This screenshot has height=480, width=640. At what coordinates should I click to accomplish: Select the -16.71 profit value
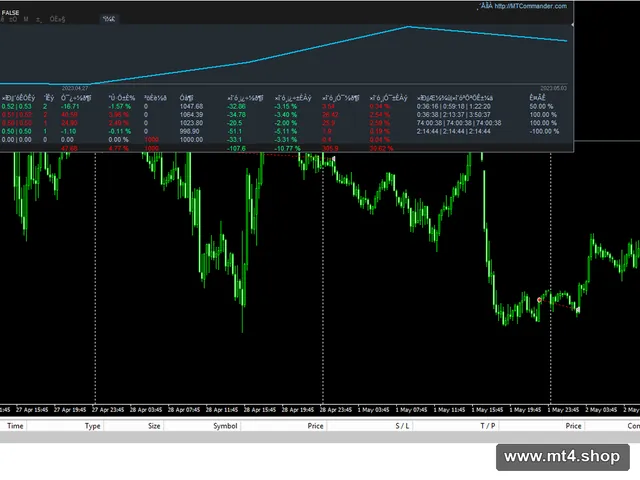click(x=69, y=106)
